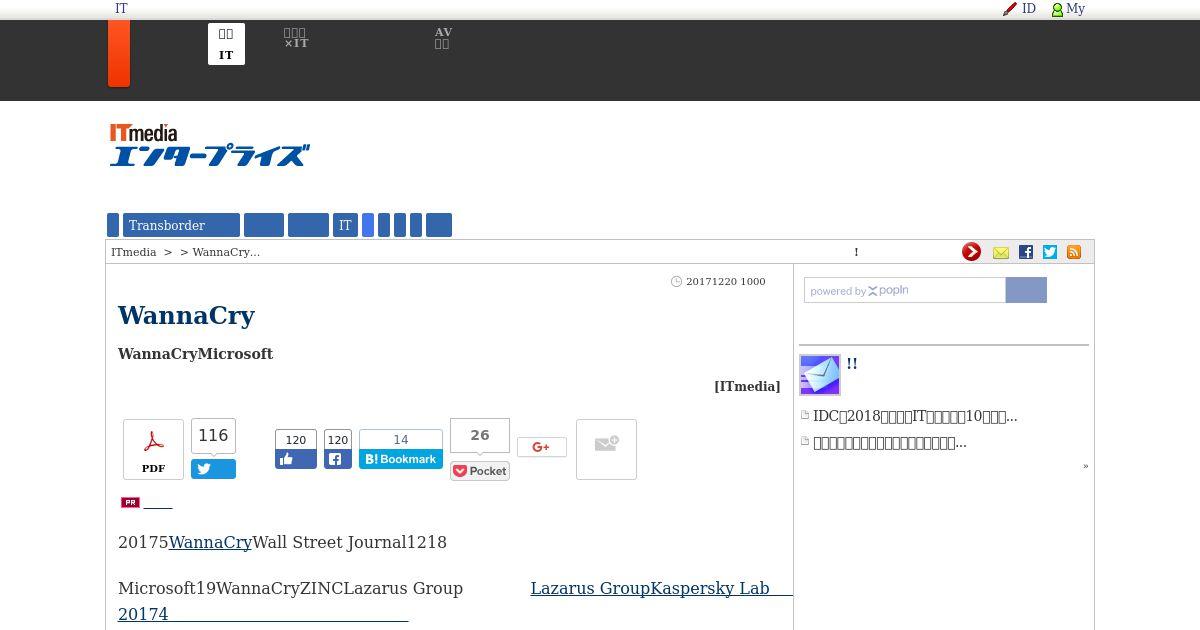Click the 116 tweet count bubble
This screenshot has height=630, width=1200.
[213, 436]
